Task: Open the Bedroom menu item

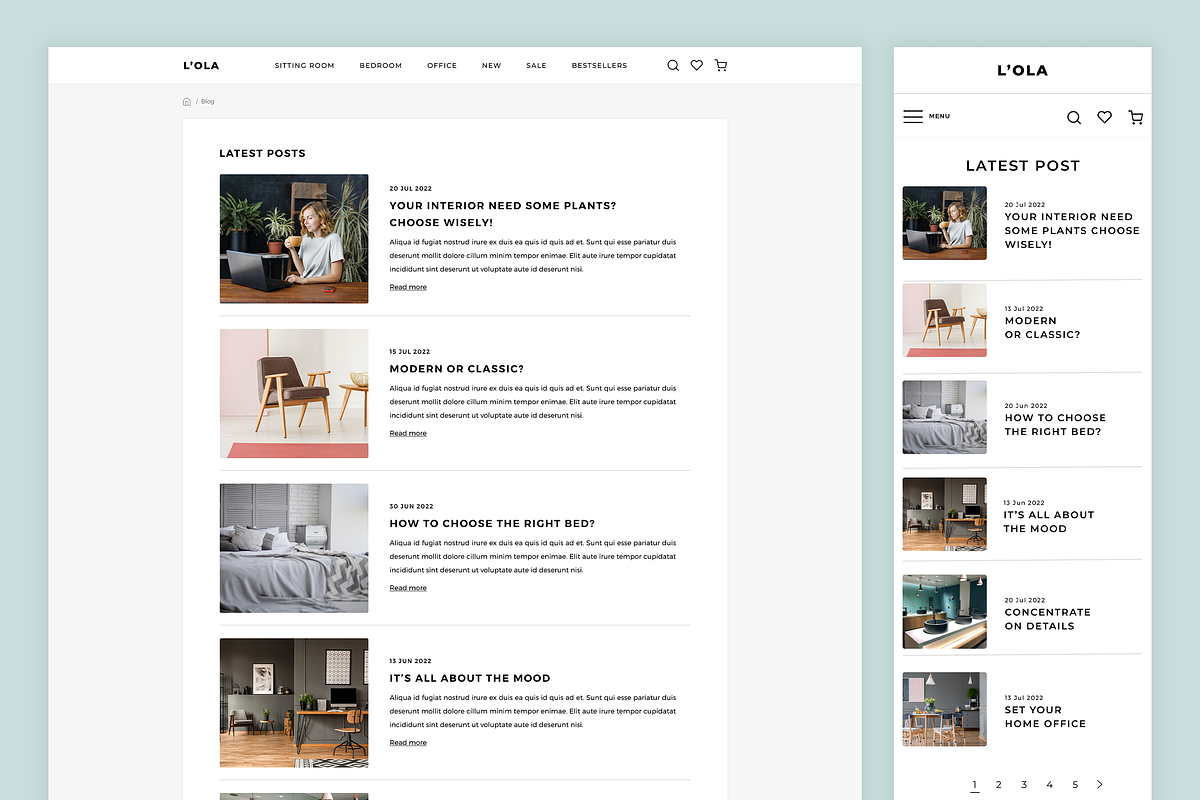Action: [x=381, y=66]
